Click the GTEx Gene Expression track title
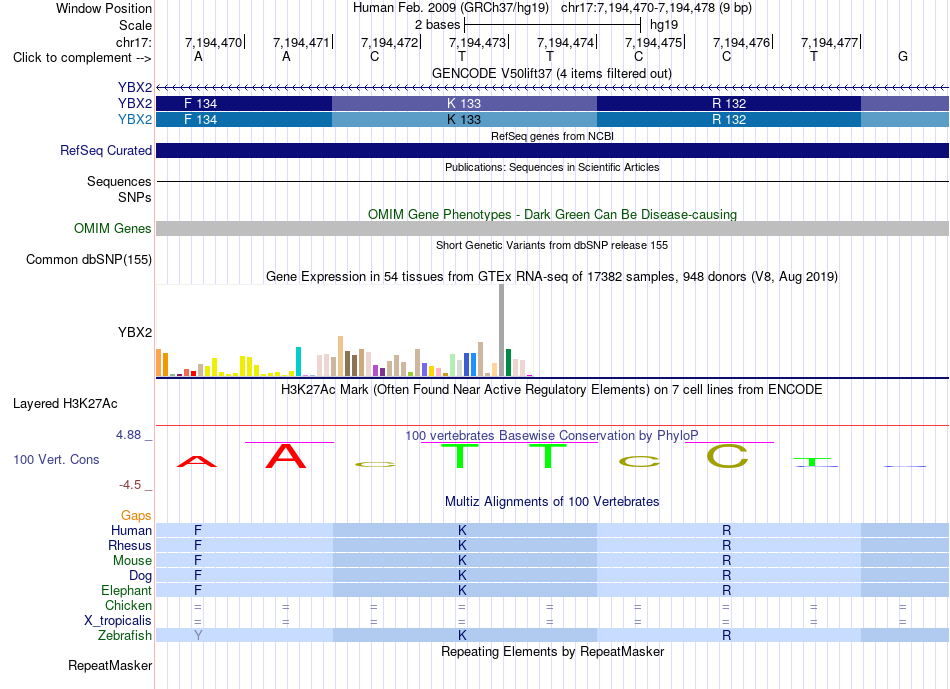 [552, 276]
